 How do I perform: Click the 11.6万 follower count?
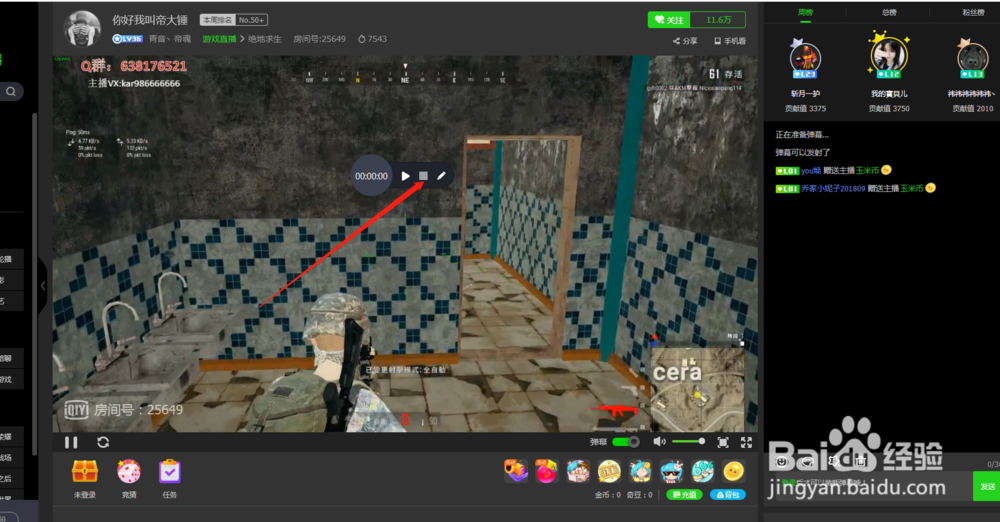point(718,20)
